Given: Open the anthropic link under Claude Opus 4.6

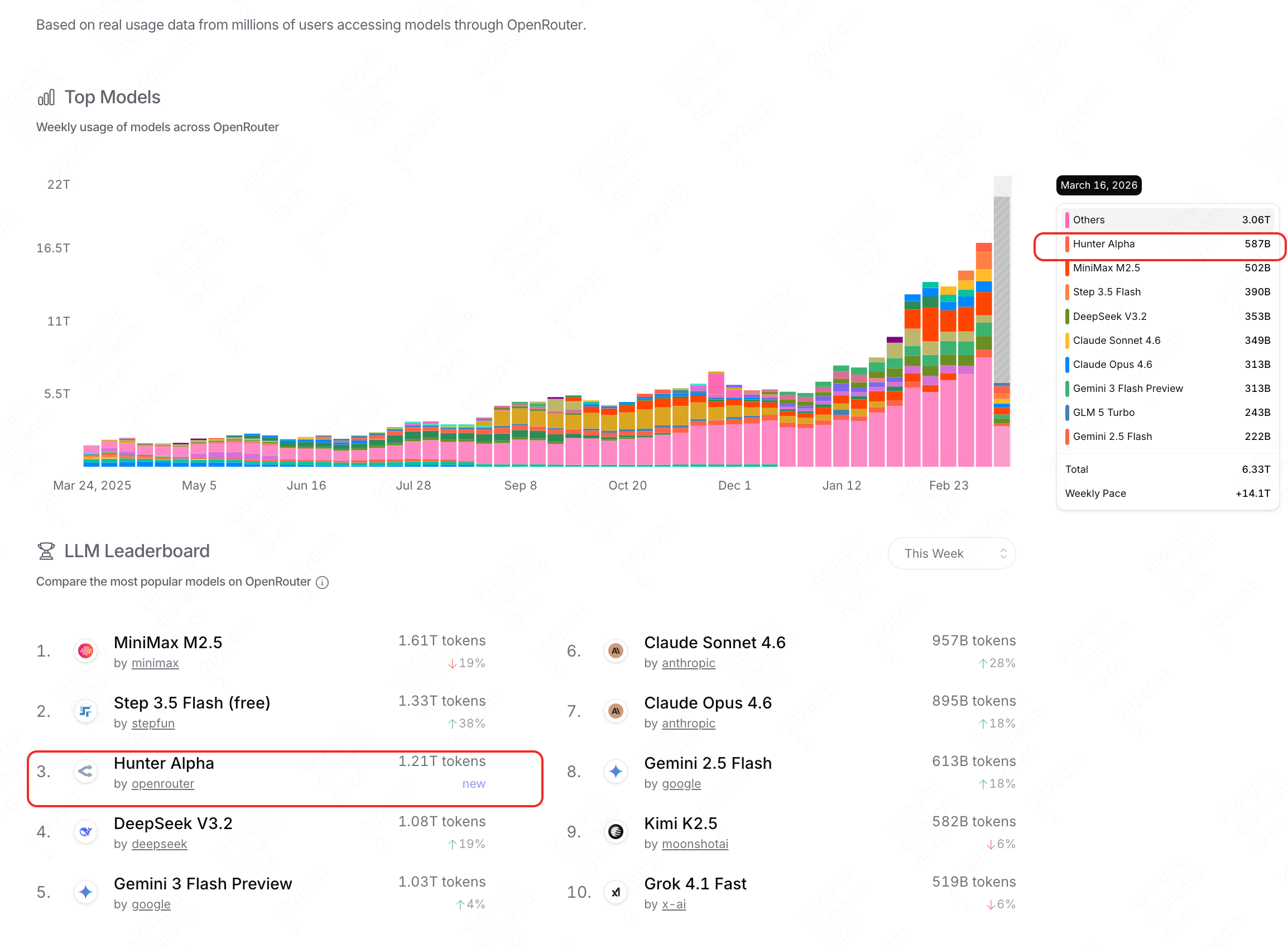Looking at the screenshot, I should pyautogui.click(x=688, y=724).
